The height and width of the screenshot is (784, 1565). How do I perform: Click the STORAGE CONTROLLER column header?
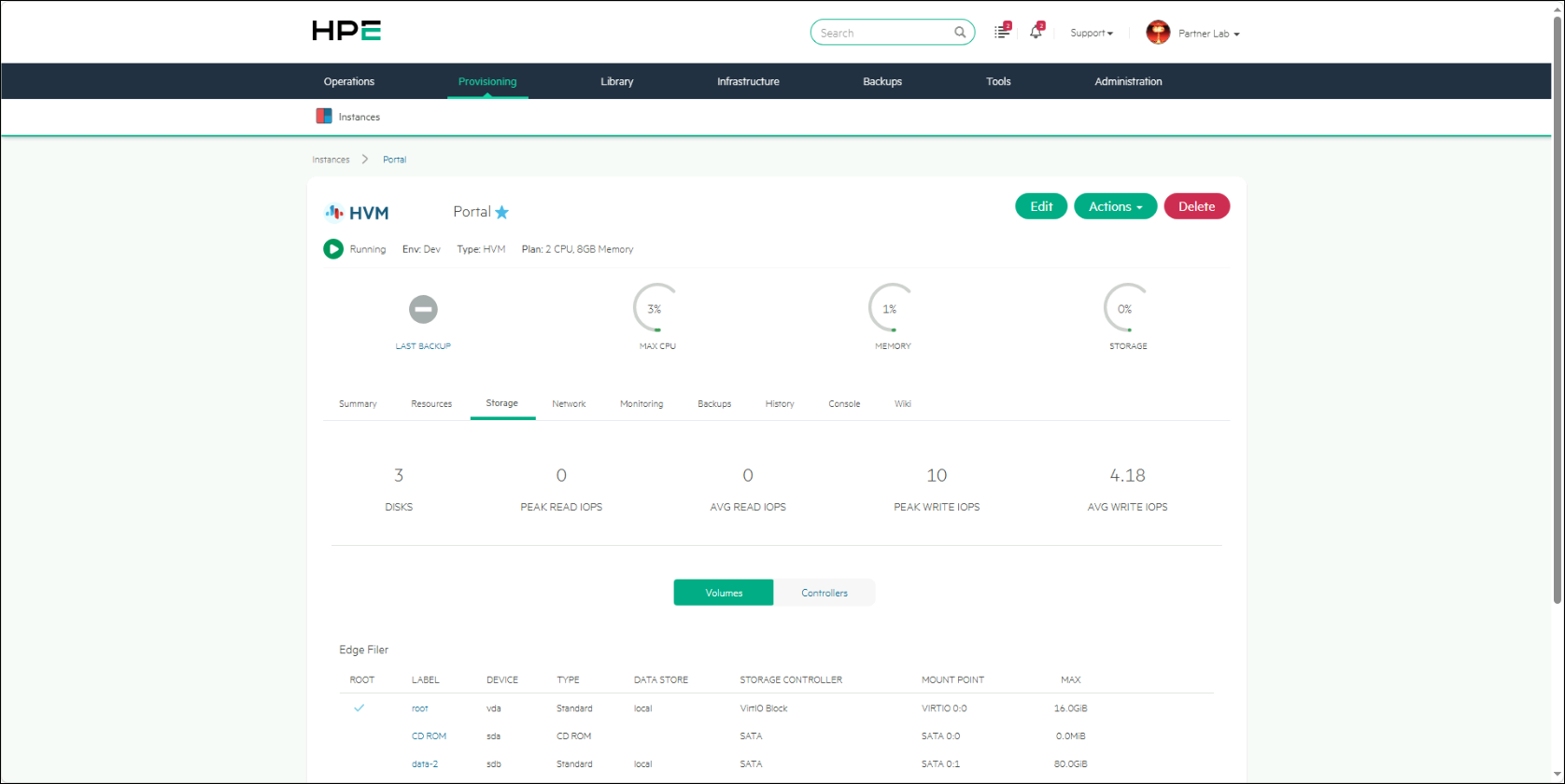pyautogui.click(x=791, y=680)
